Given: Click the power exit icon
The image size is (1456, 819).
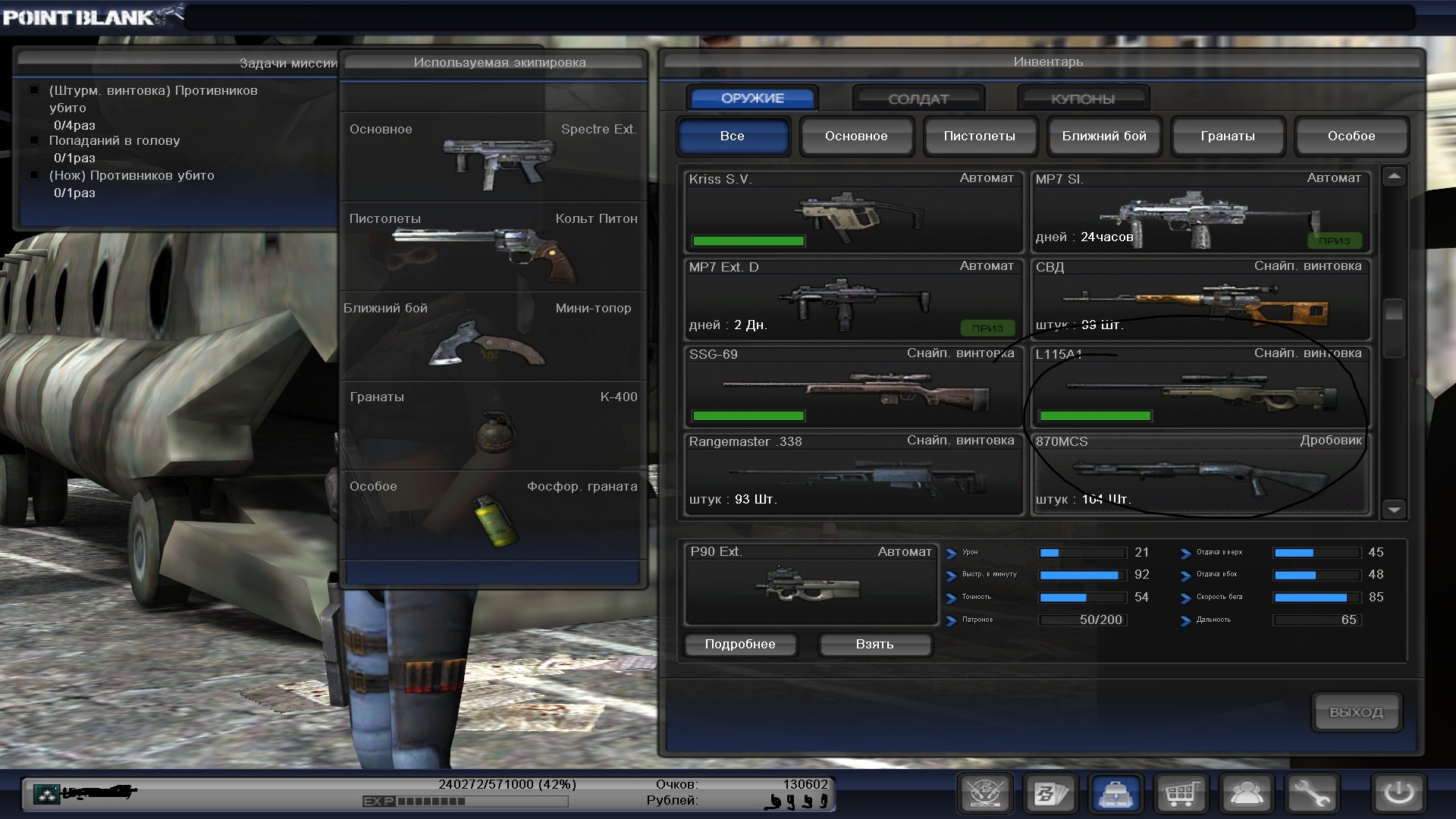Looking at the screenshot, I should point(1398,794).
